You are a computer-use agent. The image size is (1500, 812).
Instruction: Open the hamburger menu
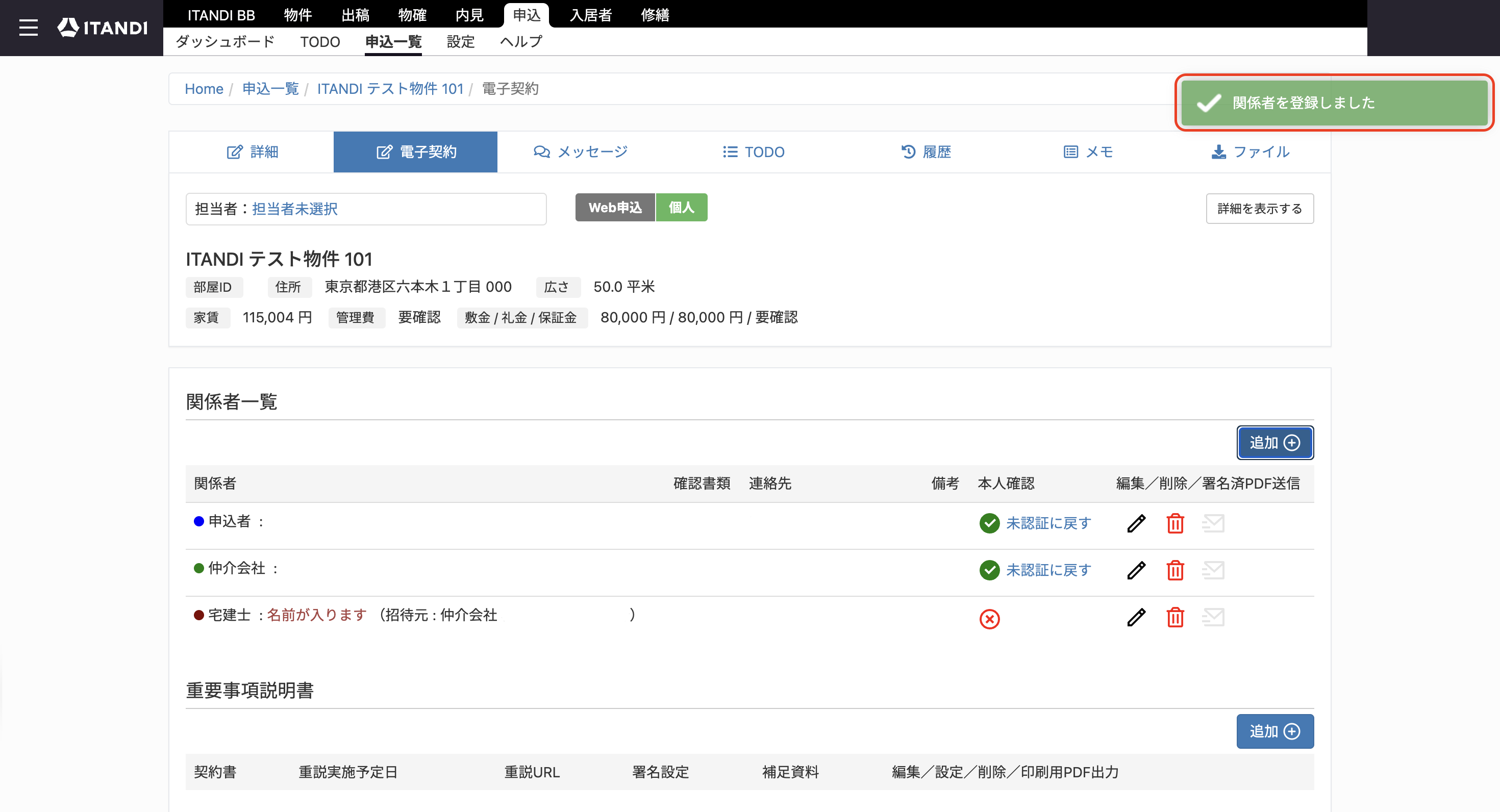[28, 28]
